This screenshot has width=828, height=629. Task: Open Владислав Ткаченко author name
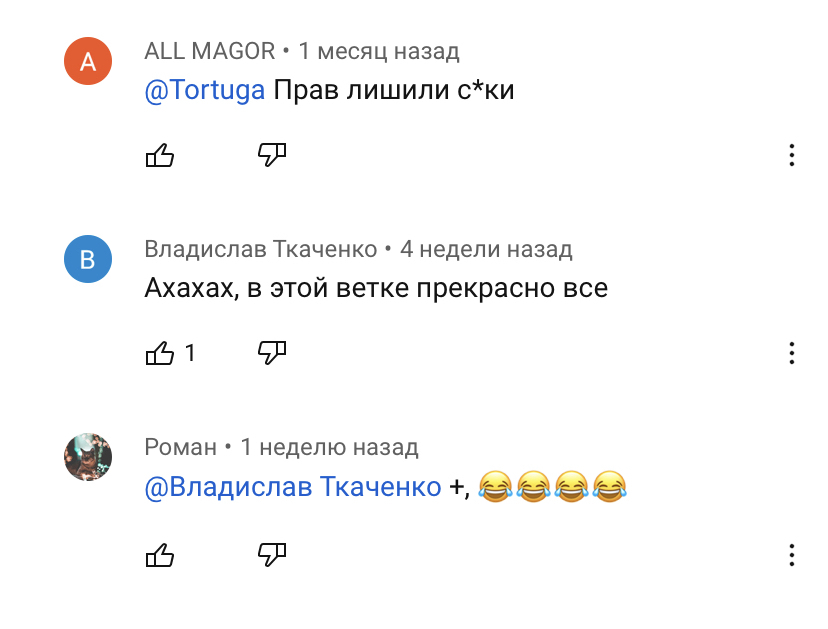coord(261,249)
